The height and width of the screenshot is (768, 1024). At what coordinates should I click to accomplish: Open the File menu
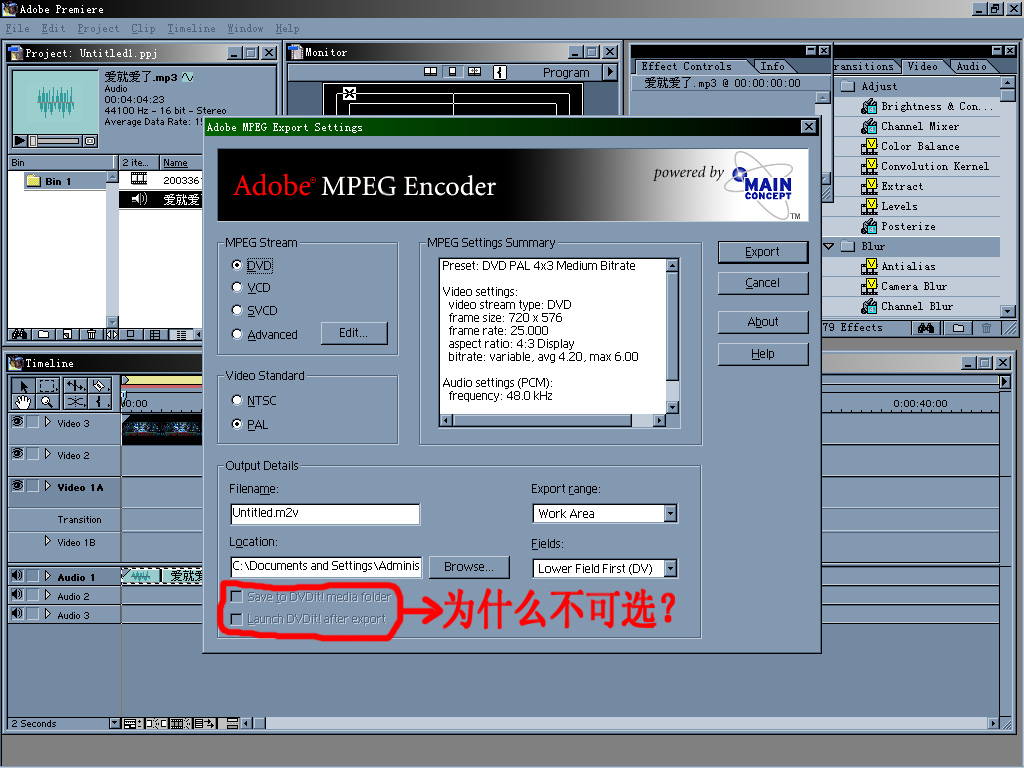pyautogui.click(x=18, y=29)
